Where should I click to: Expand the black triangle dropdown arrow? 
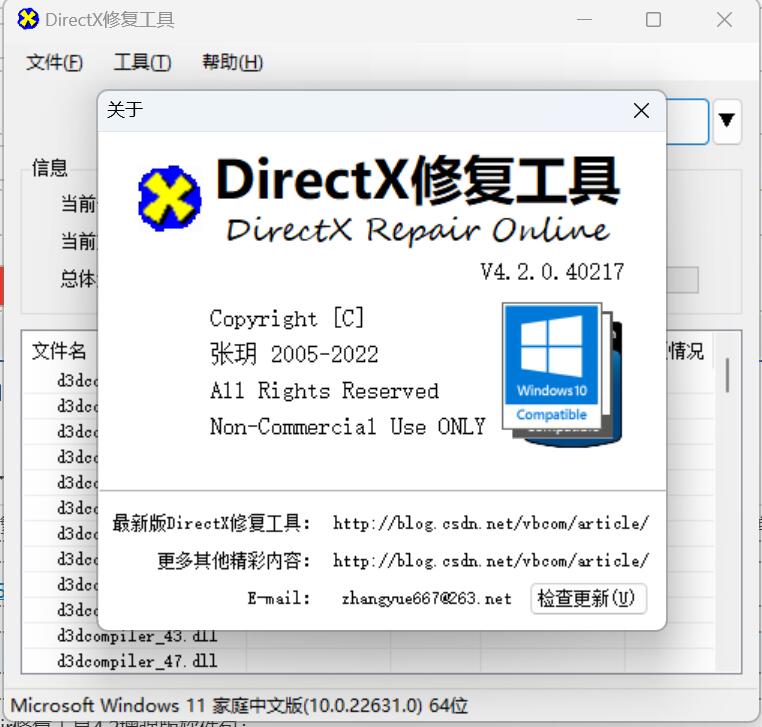[727, 121]
